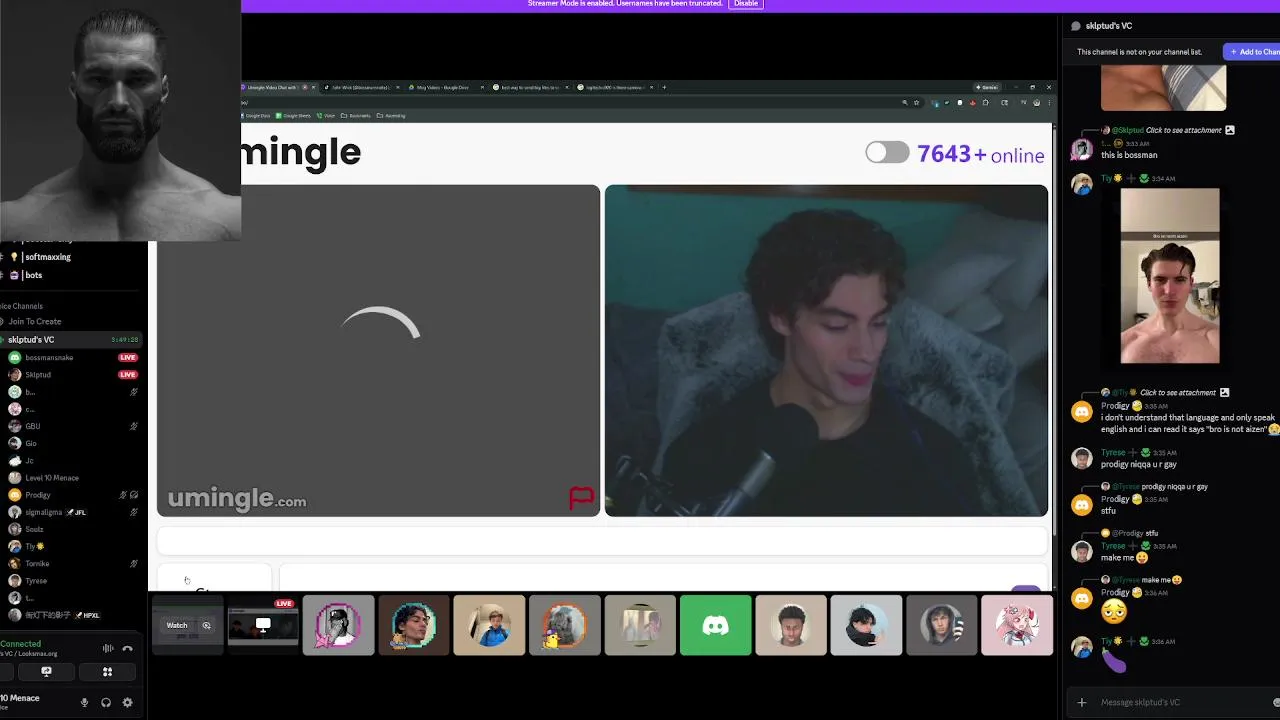The height and width of the screenshot is (720, 1280).
Task: Click the purple eggplant emoji message
Action: click(x=1113, y=661)
